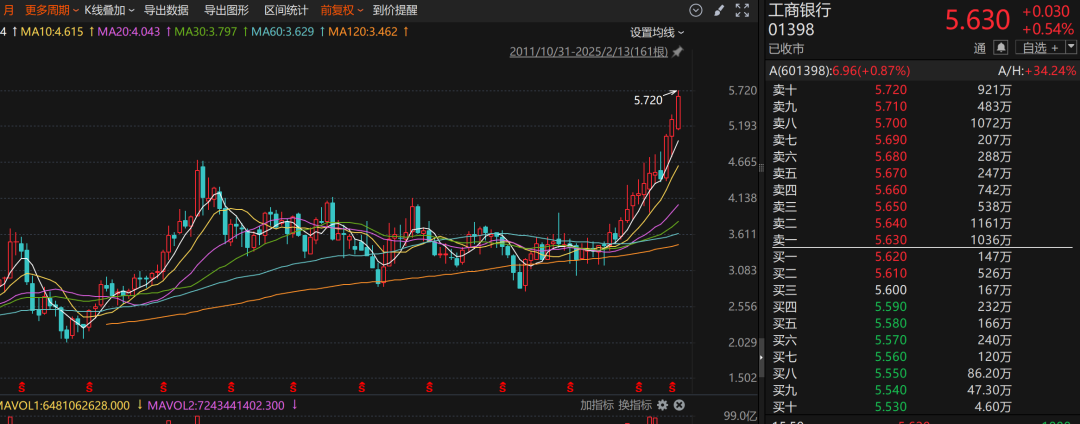Screen dimensions: 1080x424
Task: Open the K线叠加 overlay dropdown
Action: tap(109, 10)
